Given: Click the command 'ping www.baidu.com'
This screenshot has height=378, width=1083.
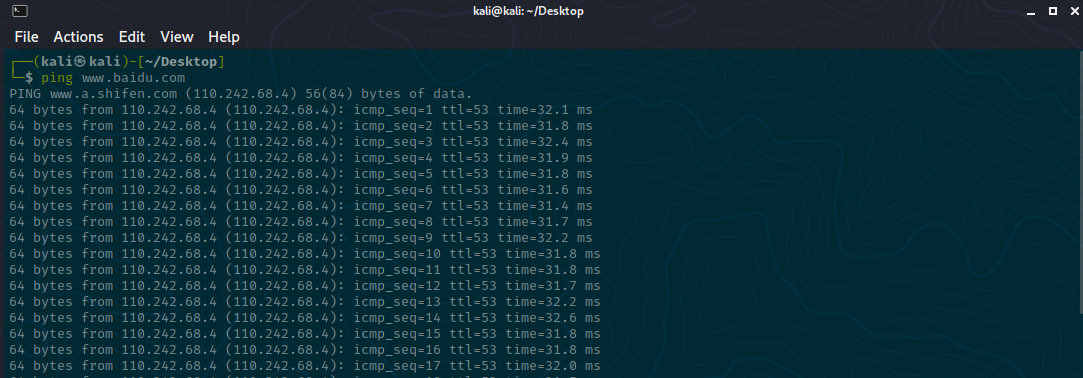Looking at the screenshot, I should click(113, 78).
